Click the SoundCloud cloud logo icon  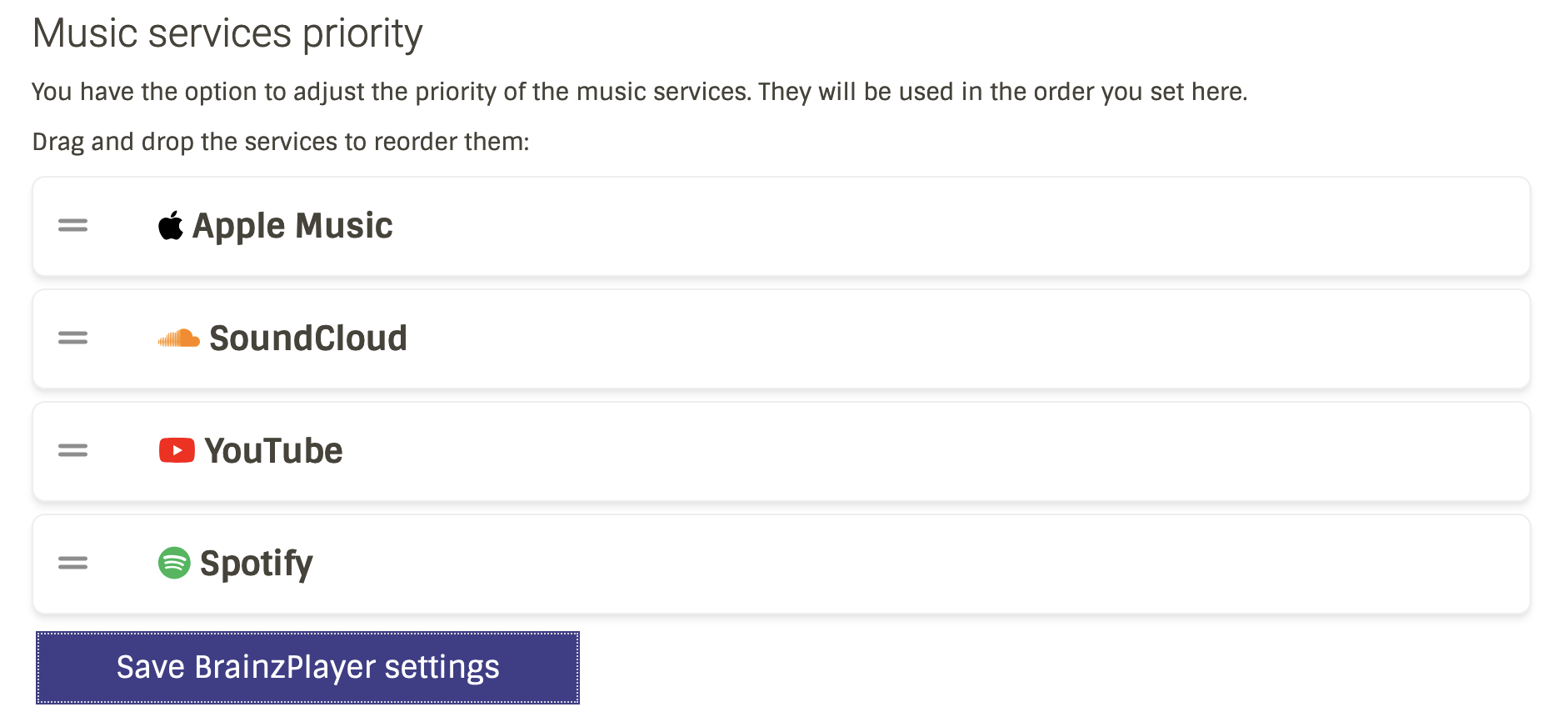click(x=179, y=338)
